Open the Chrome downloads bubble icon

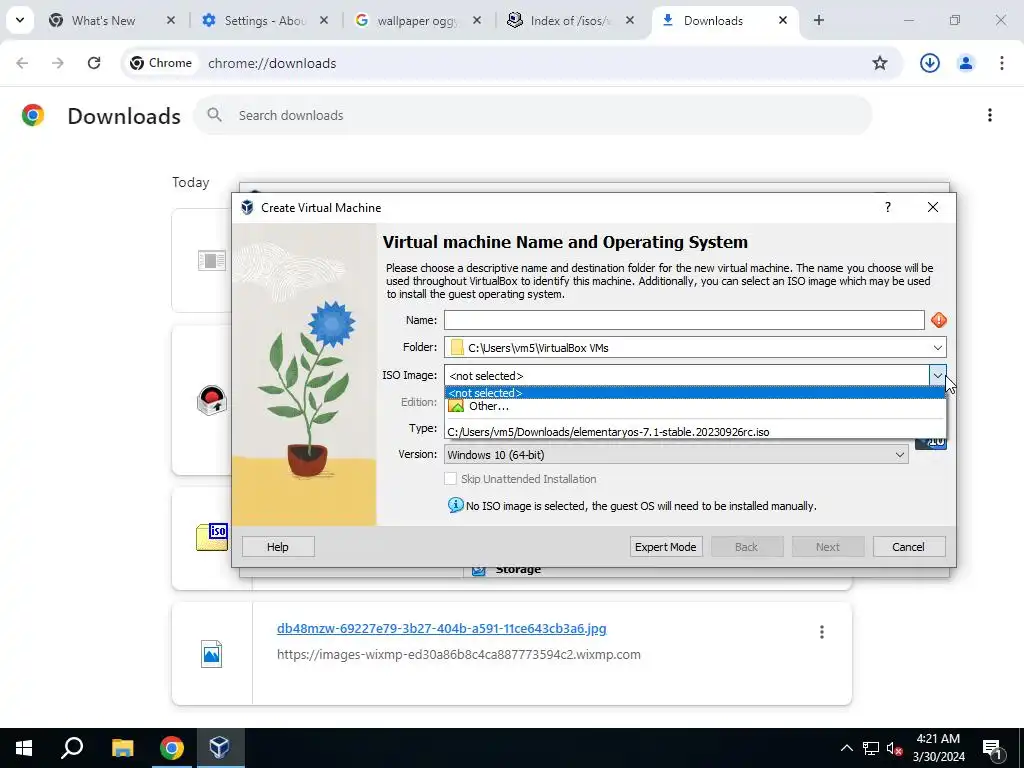coord(929,63)
